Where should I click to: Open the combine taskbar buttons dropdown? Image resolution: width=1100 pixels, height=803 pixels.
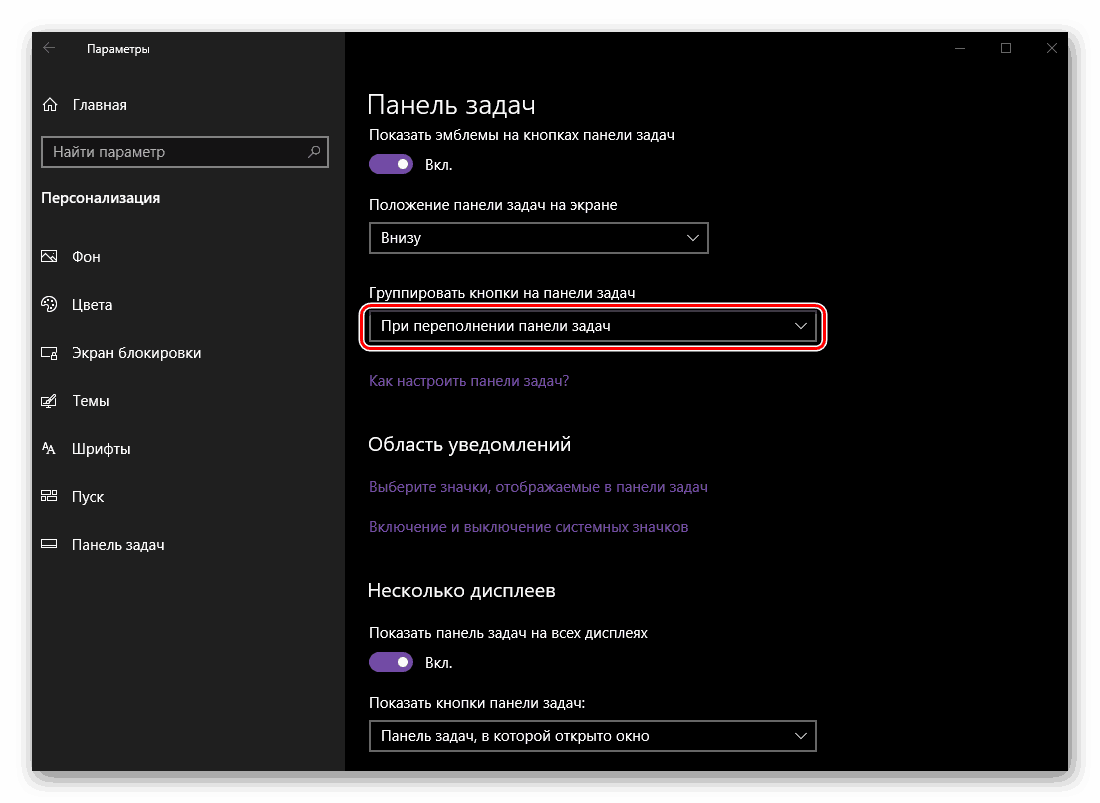[x=592, y=326]
